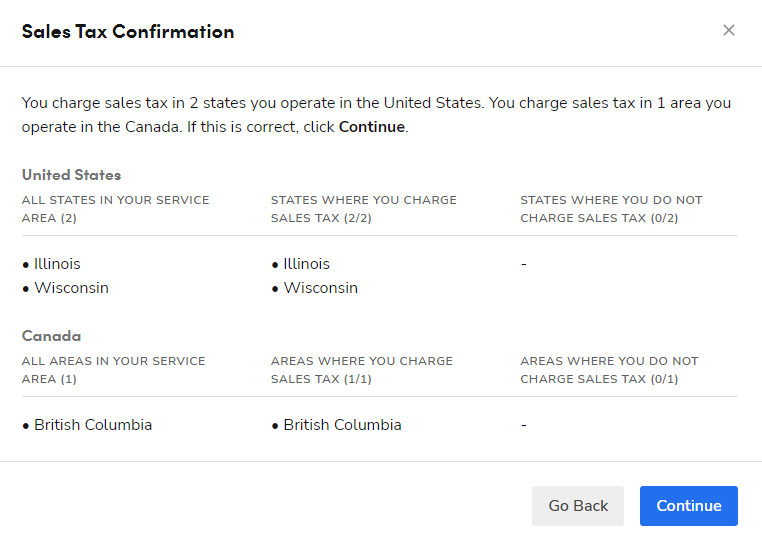Select Illinois under states charging sales tax
Image resolution: width=762 pixels, height=540 pixels.
(x=306, y=264)
